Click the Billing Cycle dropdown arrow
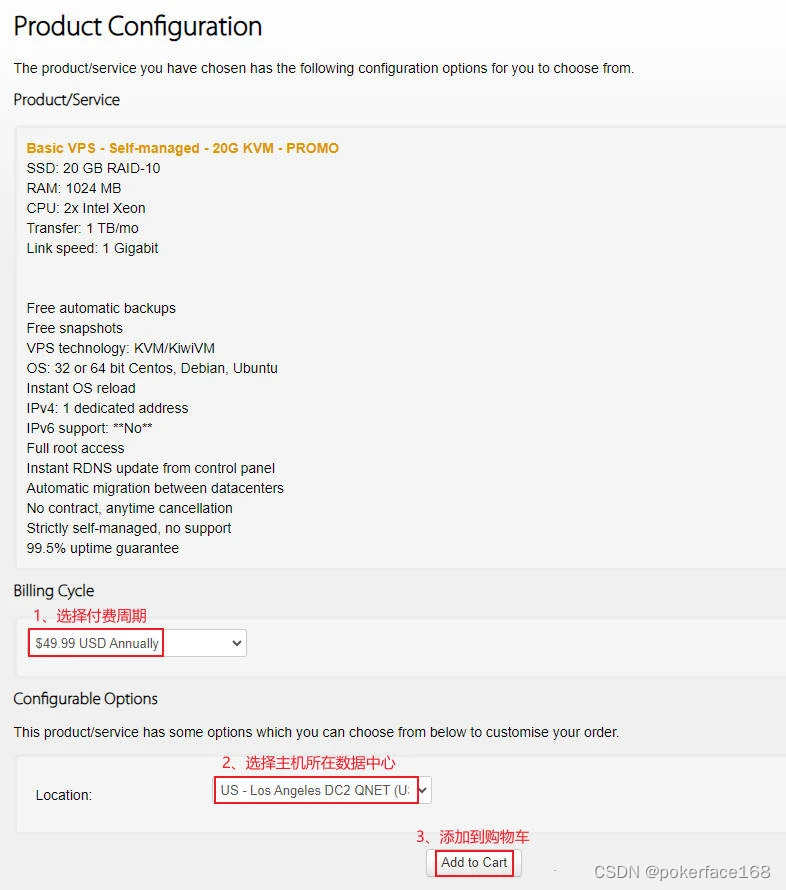 [237, 643]
